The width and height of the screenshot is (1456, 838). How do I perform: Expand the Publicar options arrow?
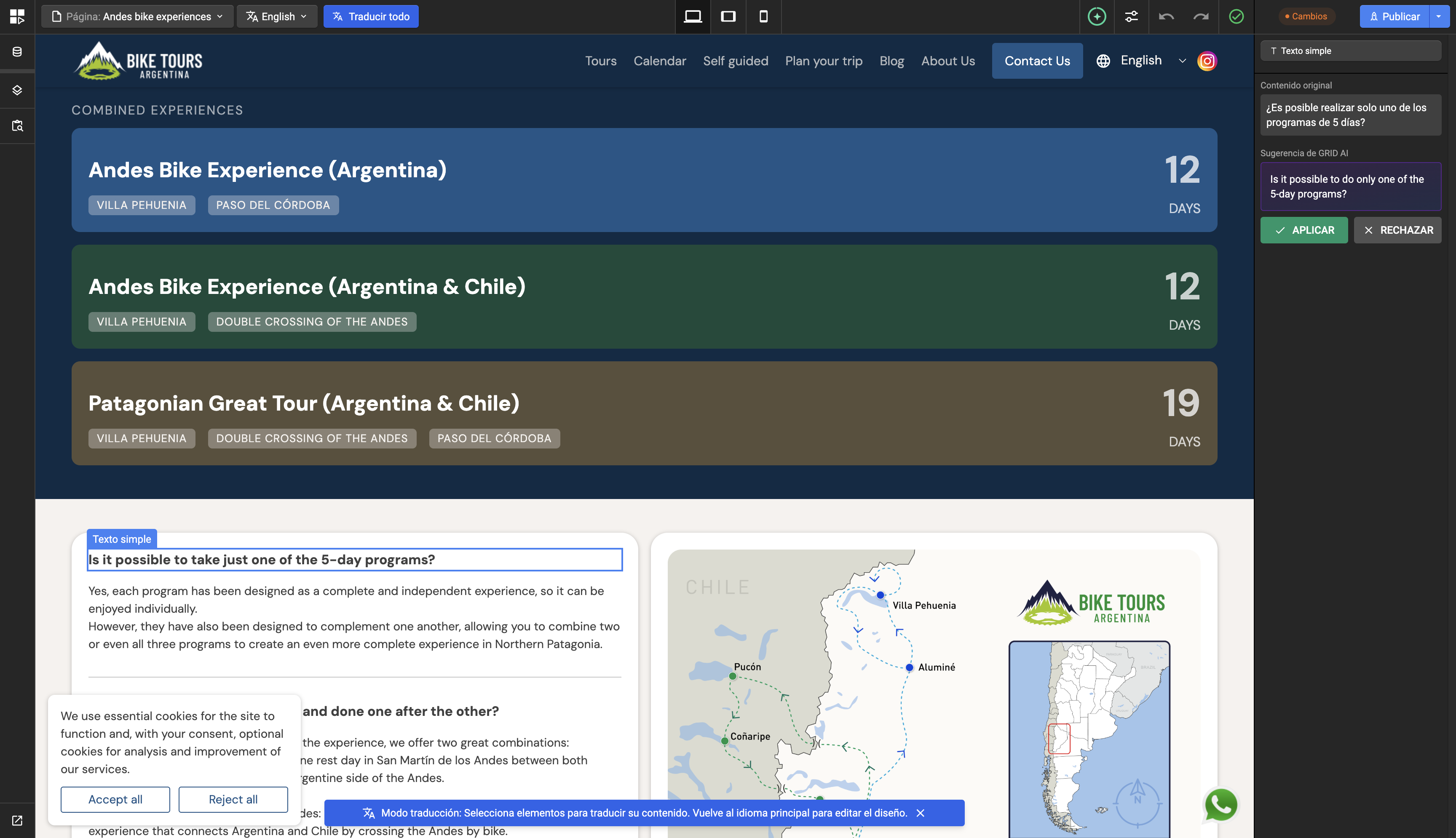(1439, 16)
